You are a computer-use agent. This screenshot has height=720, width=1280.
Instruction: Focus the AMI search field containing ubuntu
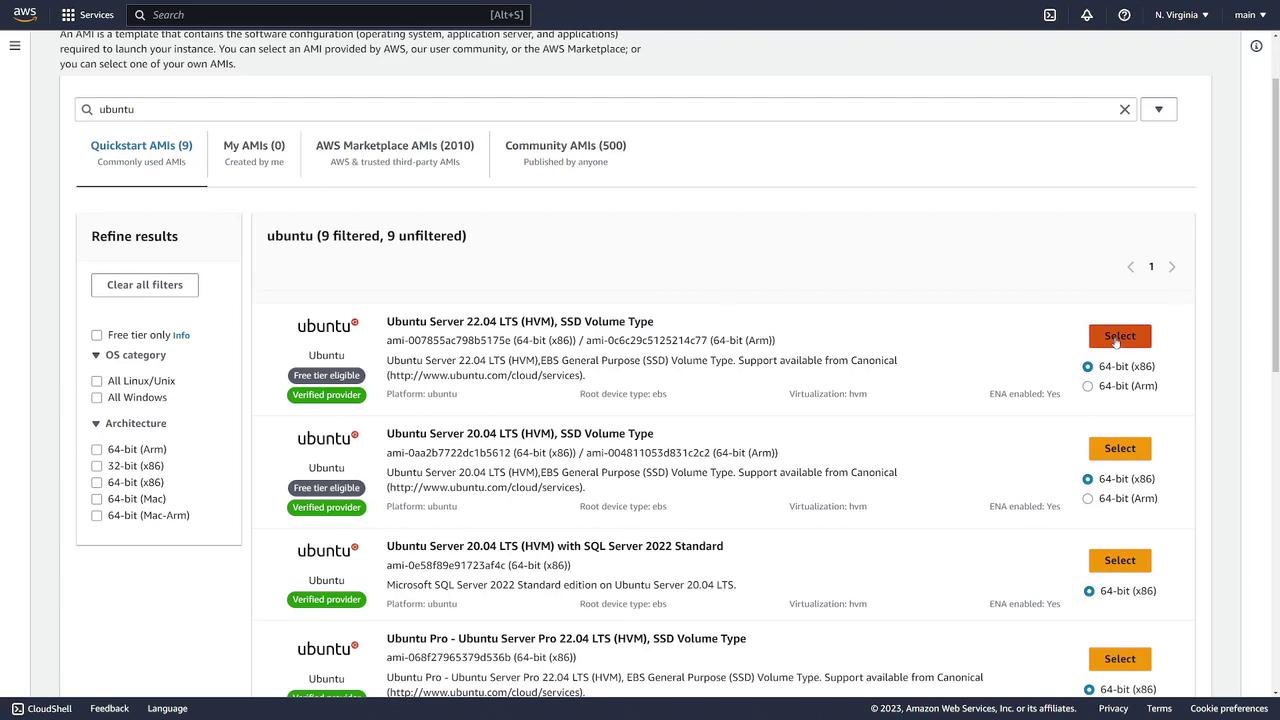607,109
